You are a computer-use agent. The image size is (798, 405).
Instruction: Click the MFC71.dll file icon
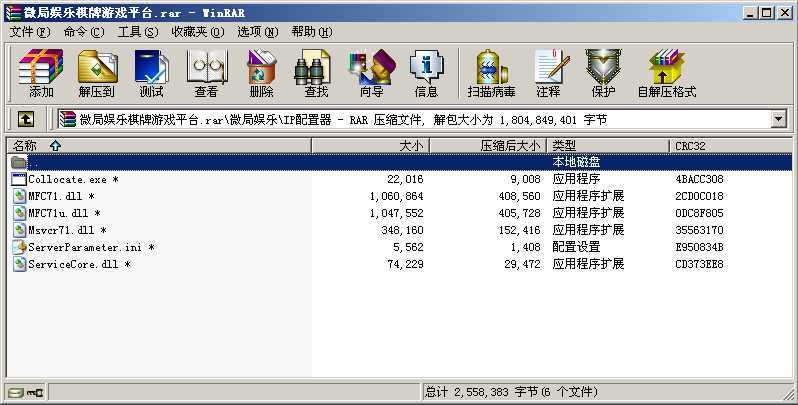point(19,196)
